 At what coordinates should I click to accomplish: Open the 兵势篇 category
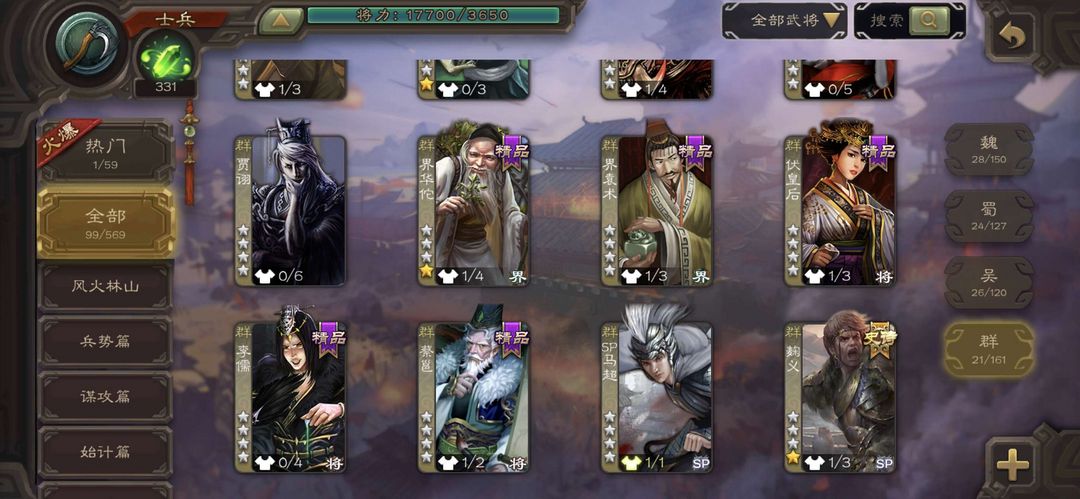point(105,341)
